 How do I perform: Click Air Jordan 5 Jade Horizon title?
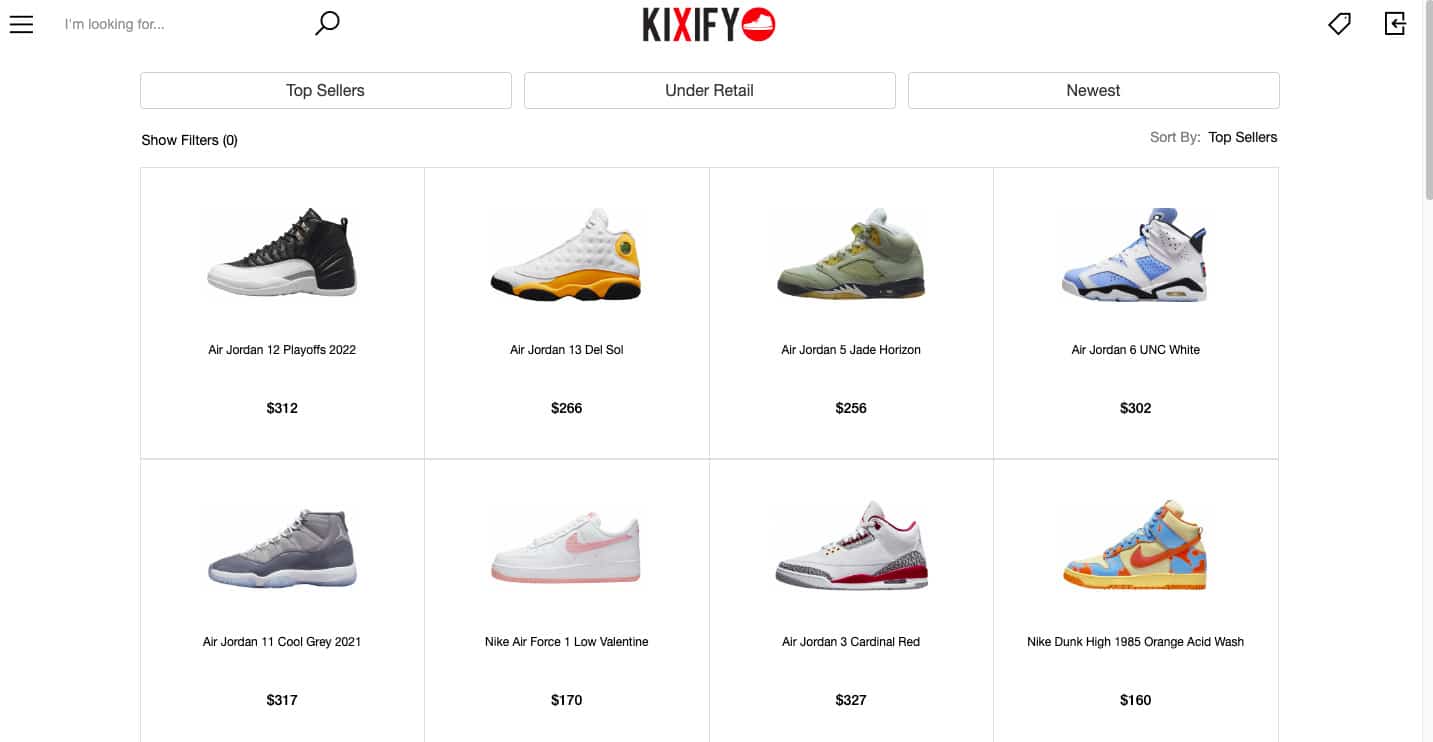click(851, 350)
